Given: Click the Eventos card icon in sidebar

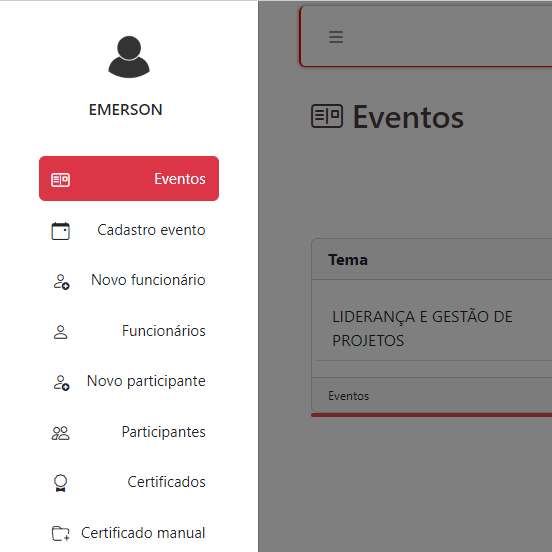Looking at the screenshot, I should click(61, 180).
